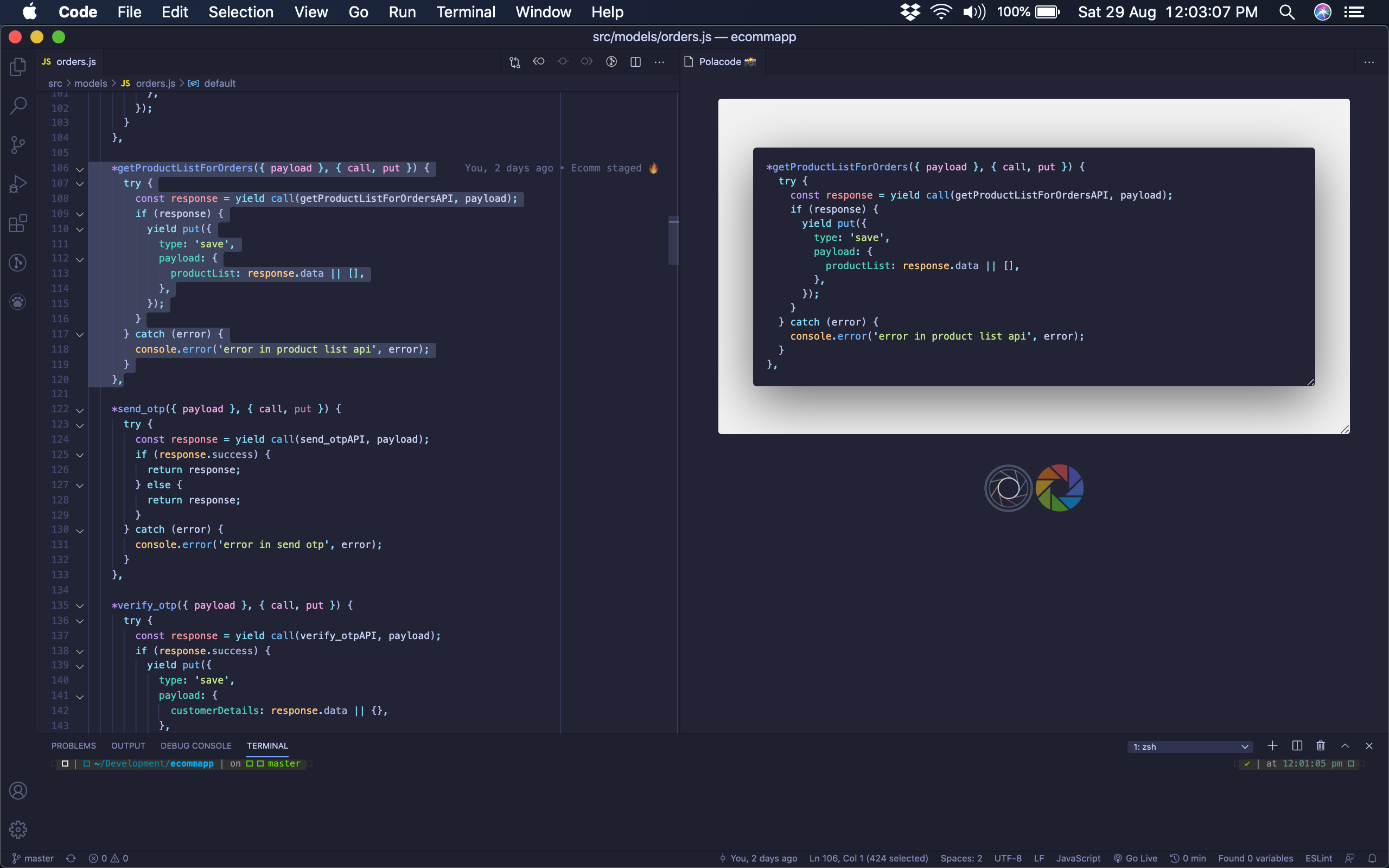This screenshot has width=1389, height=868.
Task: Close the terminal panel
Action: (x=1369, y=746)
